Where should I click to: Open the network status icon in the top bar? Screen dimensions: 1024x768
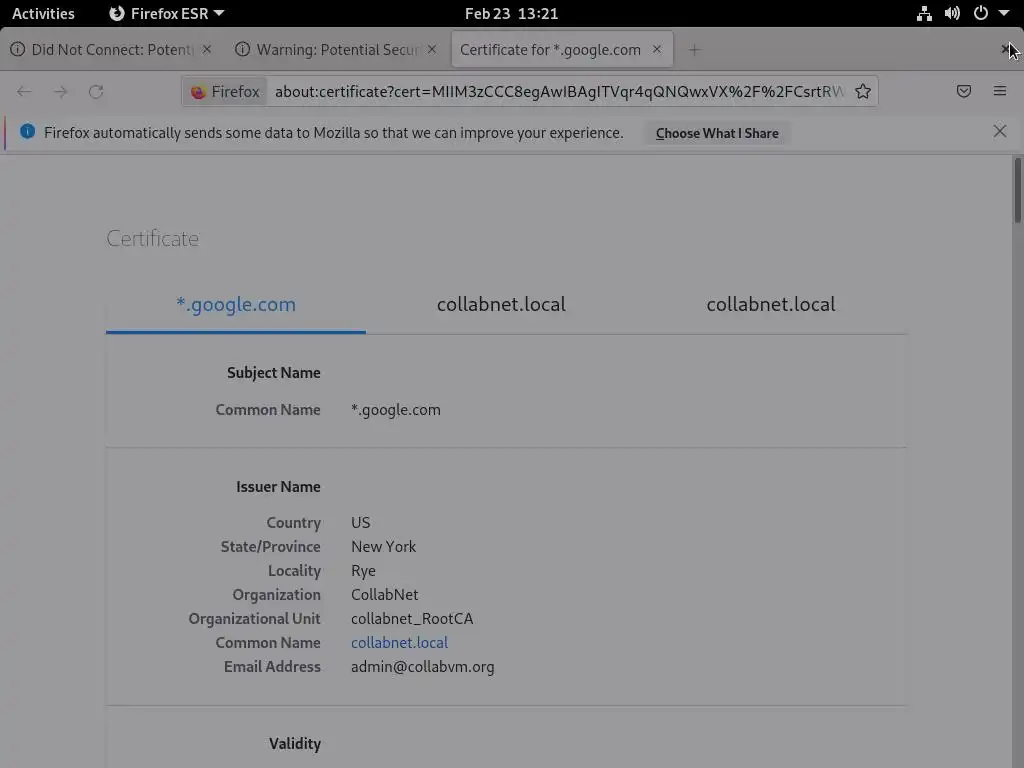(x=923, y=13)
